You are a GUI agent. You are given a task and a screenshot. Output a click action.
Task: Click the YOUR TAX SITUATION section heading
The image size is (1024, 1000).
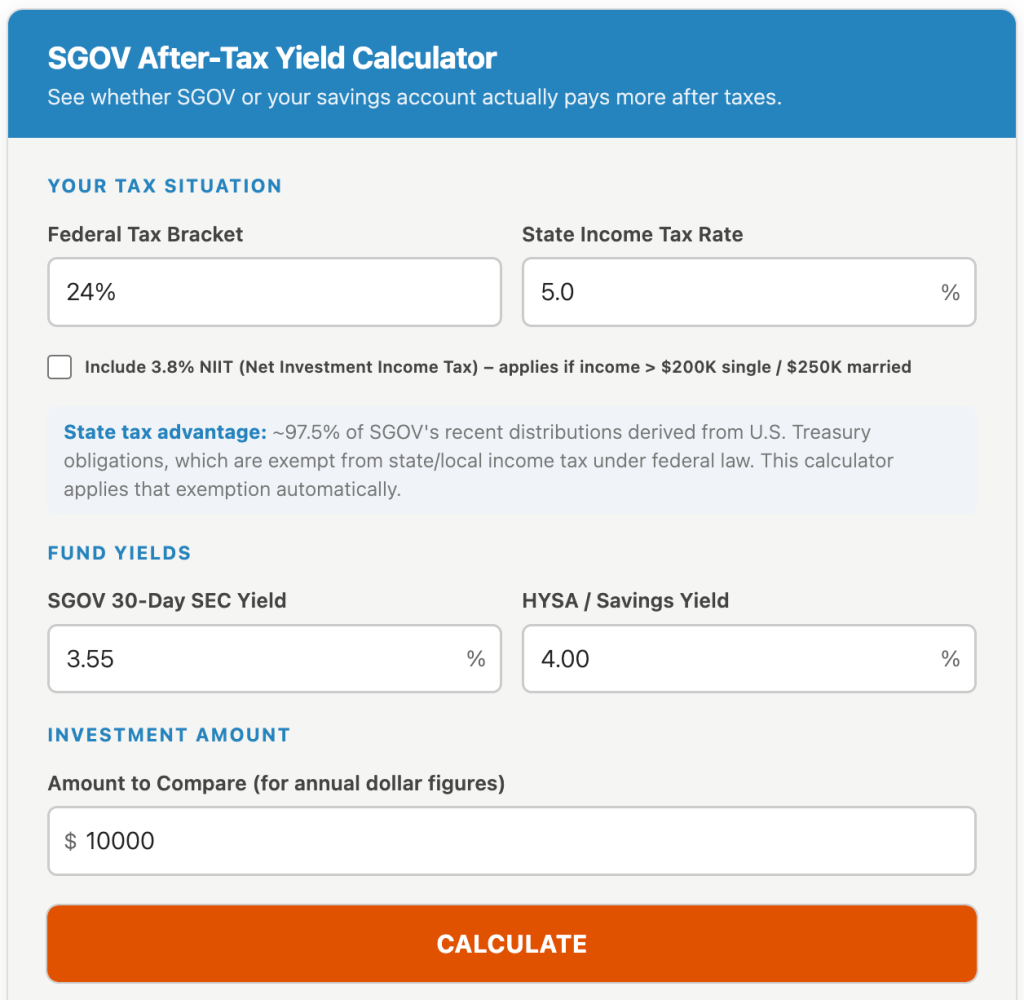tap(164, 186)
